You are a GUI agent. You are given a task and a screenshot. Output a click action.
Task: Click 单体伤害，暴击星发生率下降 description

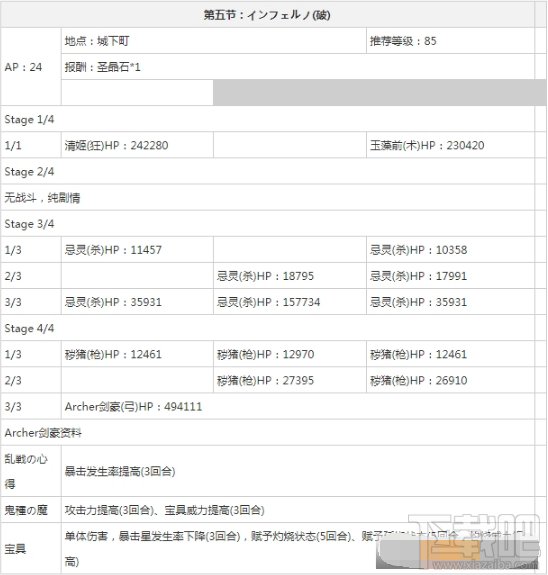[297, 549]
